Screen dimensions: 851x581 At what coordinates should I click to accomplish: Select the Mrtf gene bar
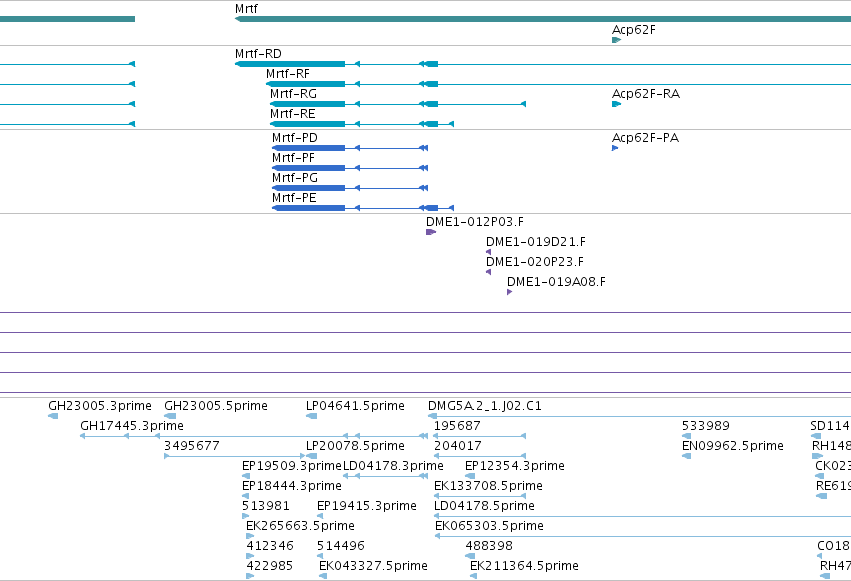(543, 19)
